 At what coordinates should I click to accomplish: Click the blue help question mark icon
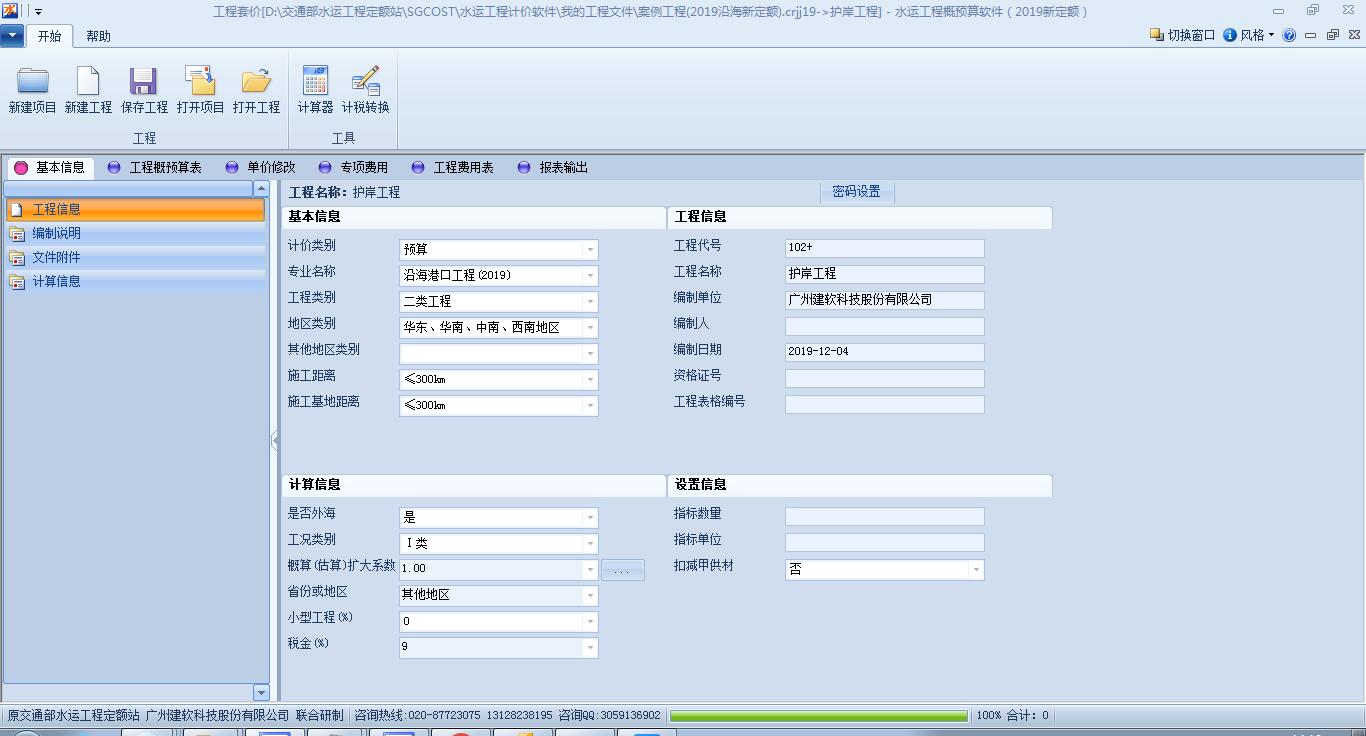click(x=1289, y=35)
